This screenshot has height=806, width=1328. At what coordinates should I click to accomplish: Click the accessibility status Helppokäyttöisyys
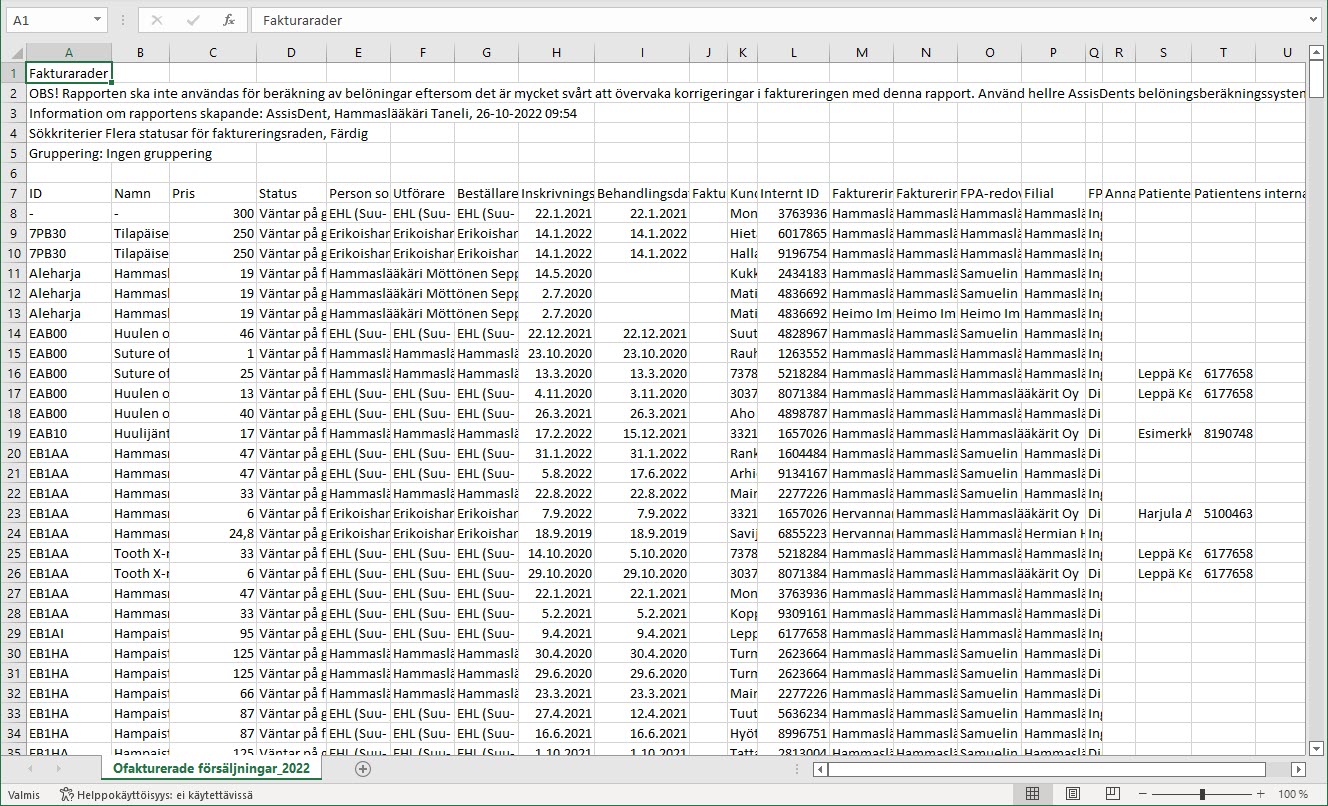click(165, 794)
